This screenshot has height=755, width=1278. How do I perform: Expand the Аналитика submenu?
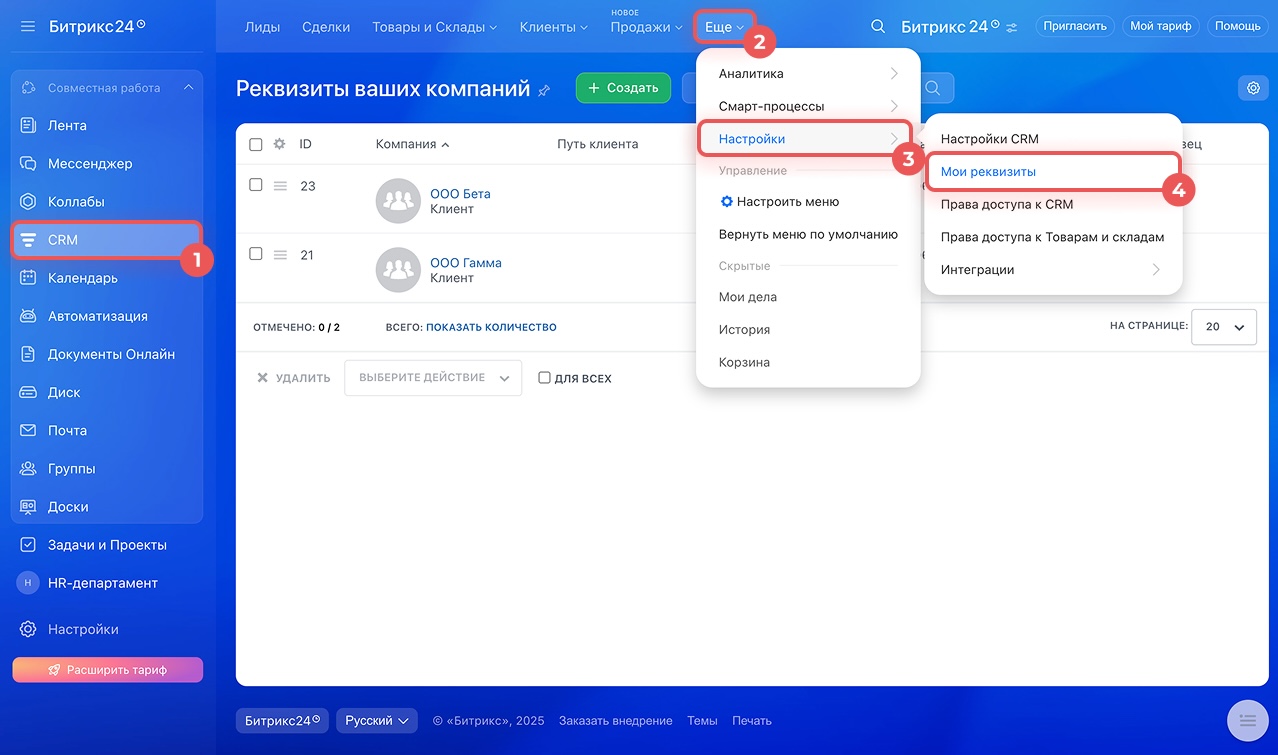pos(808,74)
